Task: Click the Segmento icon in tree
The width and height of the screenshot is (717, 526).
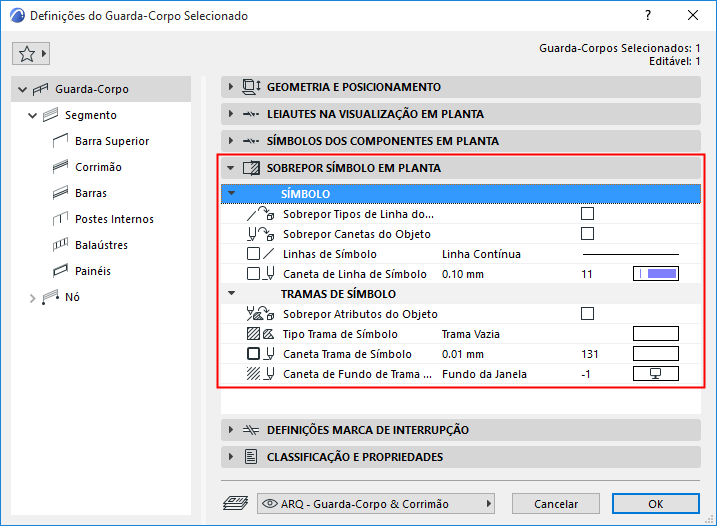Action: [x=50, y=115]
